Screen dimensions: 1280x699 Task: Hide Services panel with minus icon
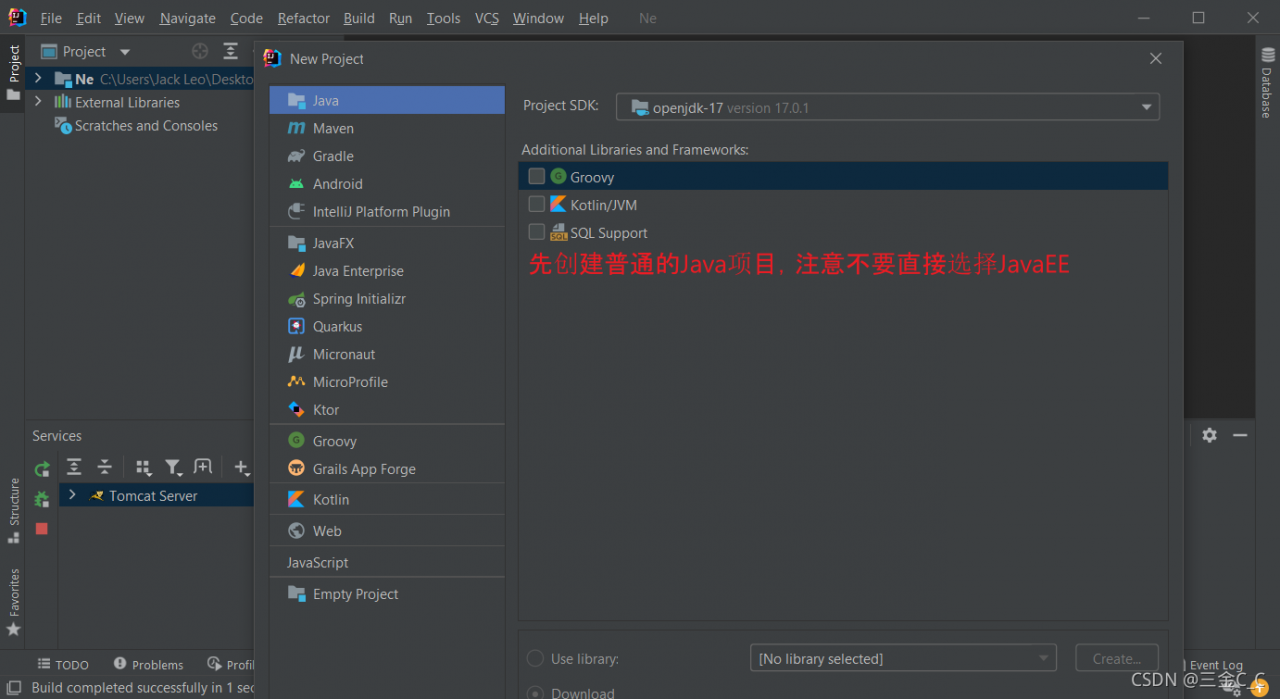(x=1240, y=435)
